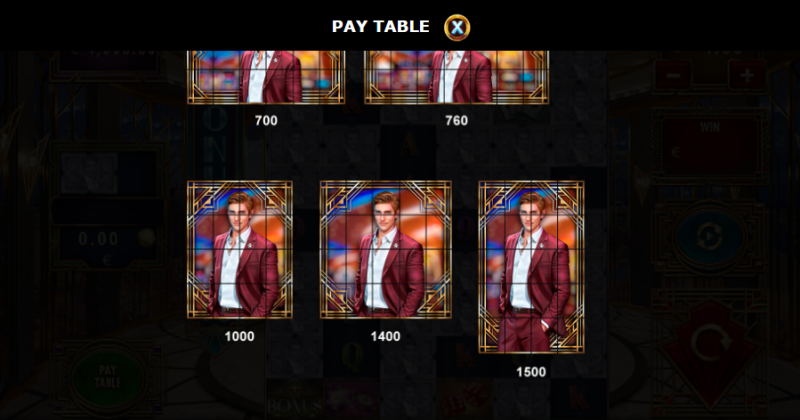Click the 1400 payout value
Viewport: 800px width, 420px height.
[385, 336]
